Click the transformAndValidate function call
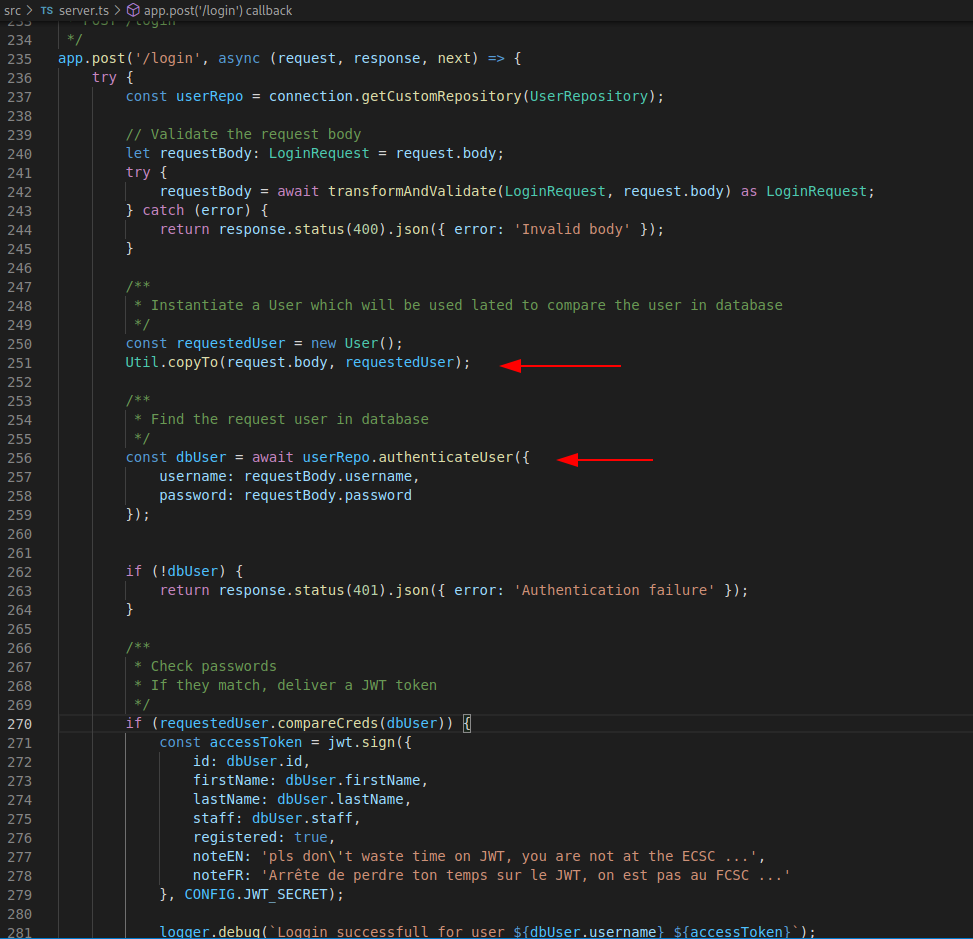 click(412, 191)
